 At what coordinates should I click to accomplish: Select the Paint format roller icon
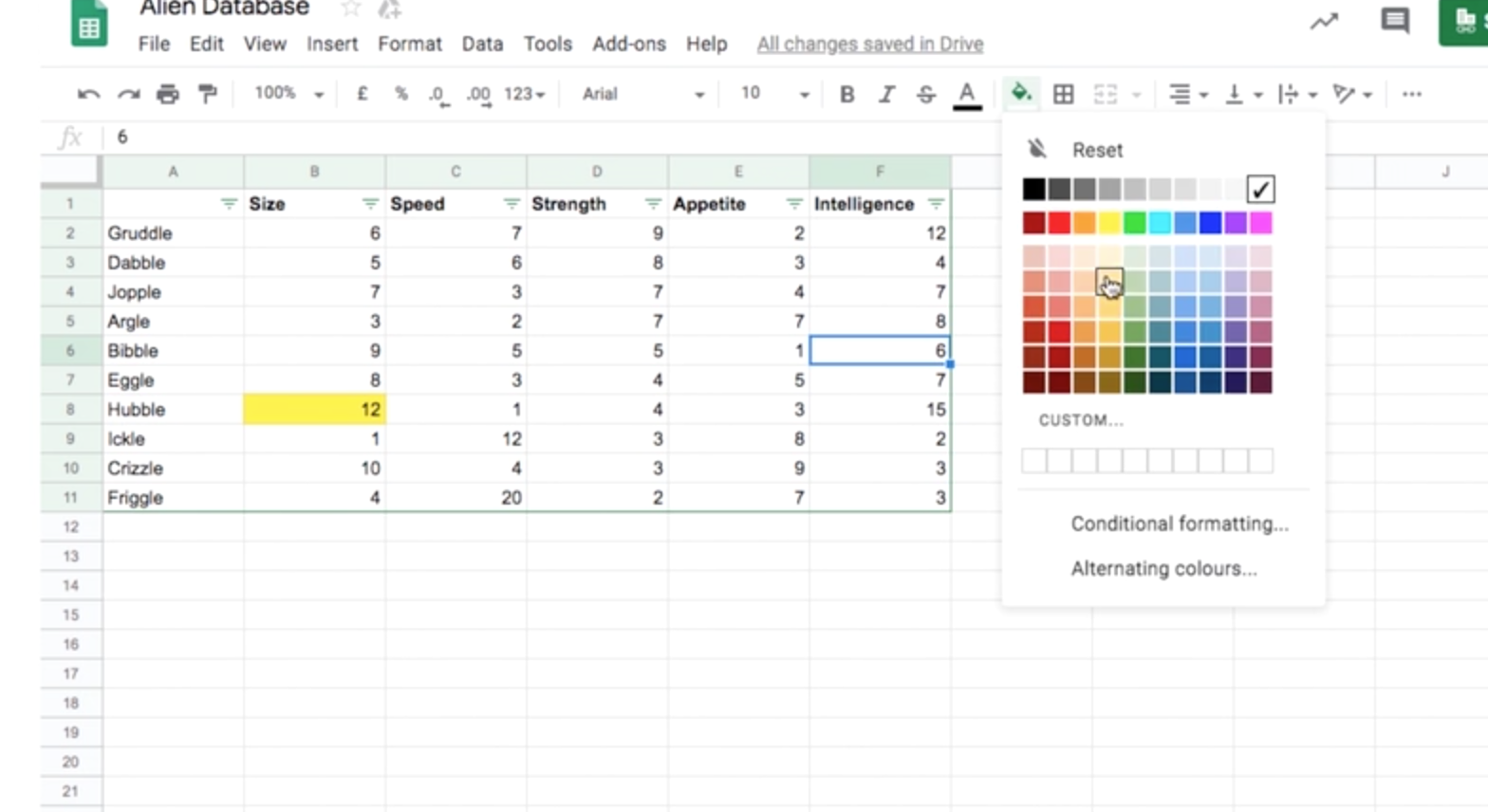pyautogui.click(x=207, y=94)
